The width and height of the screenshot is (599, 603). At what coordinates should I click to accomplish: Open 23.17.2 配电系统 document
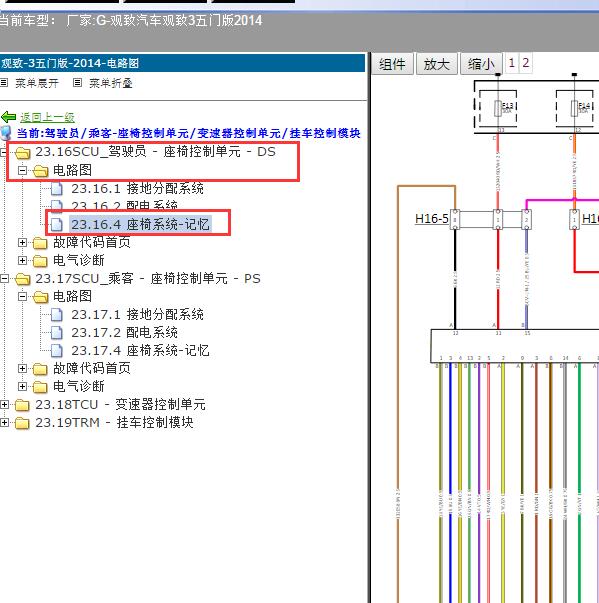click(125, 332)
